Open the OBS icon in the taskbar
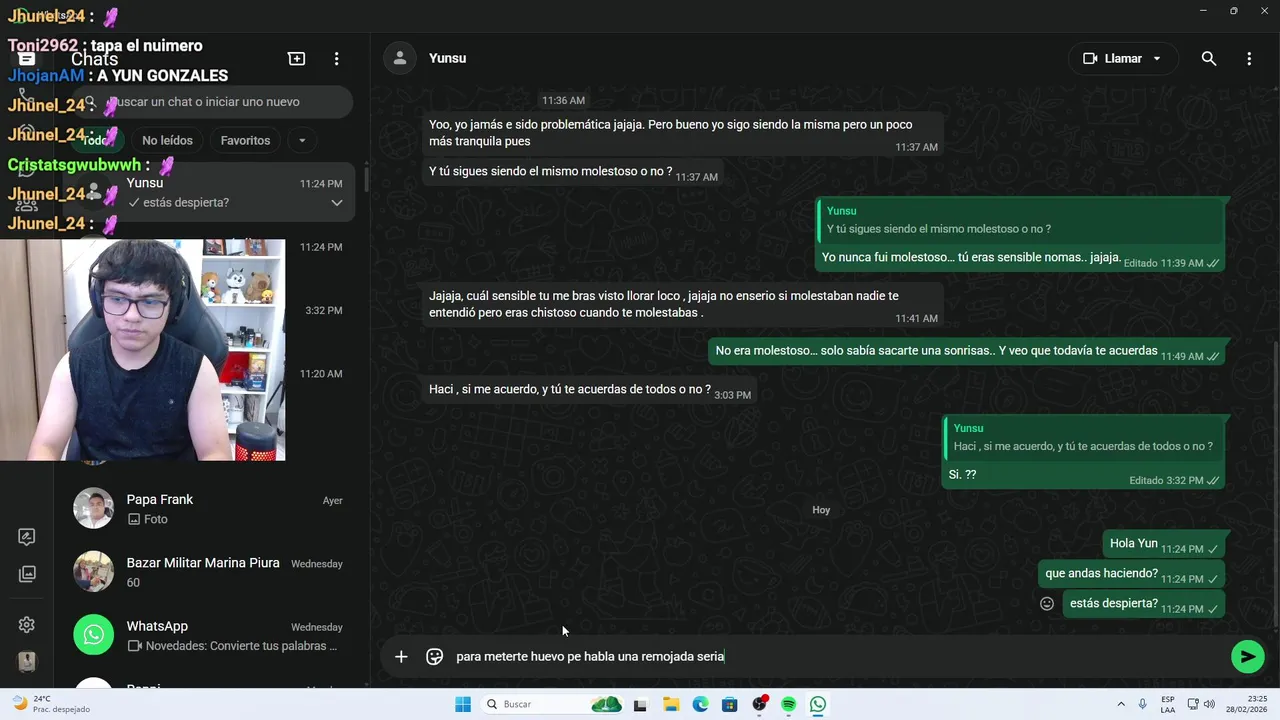The height and width of the screenshot is (720, 1280). [759, 704]
